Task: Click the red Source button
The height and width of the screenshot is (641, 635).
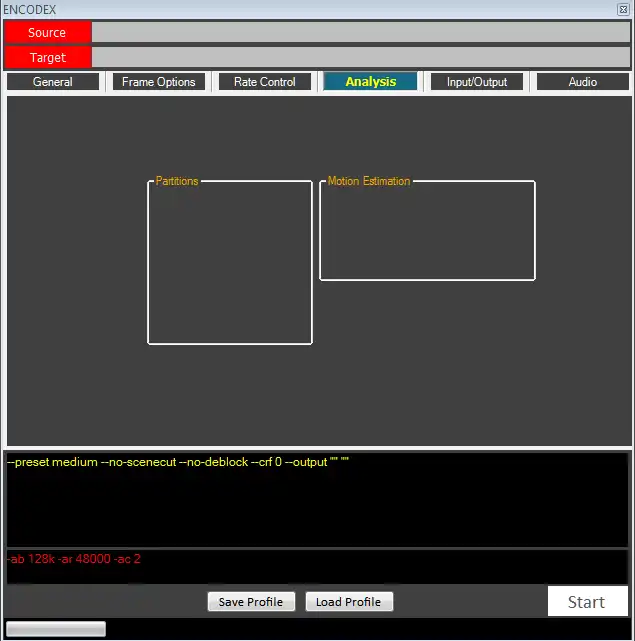Action: [x=47, y=32]
